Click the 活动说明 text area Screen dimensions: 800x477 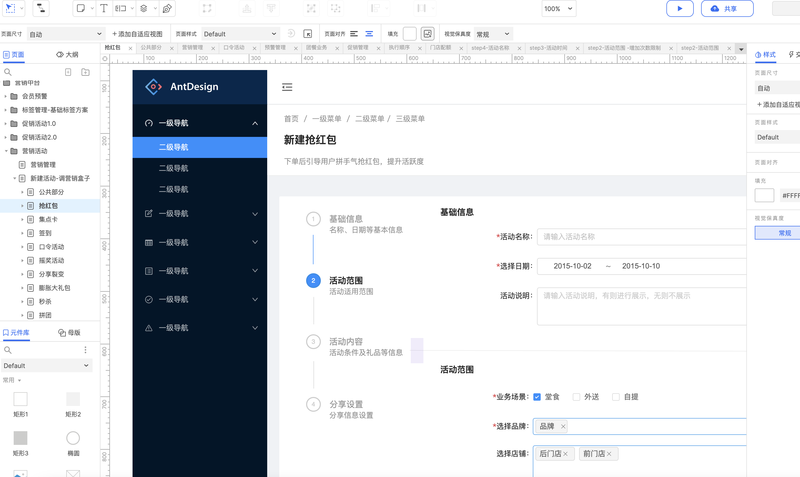click(641, 306)
